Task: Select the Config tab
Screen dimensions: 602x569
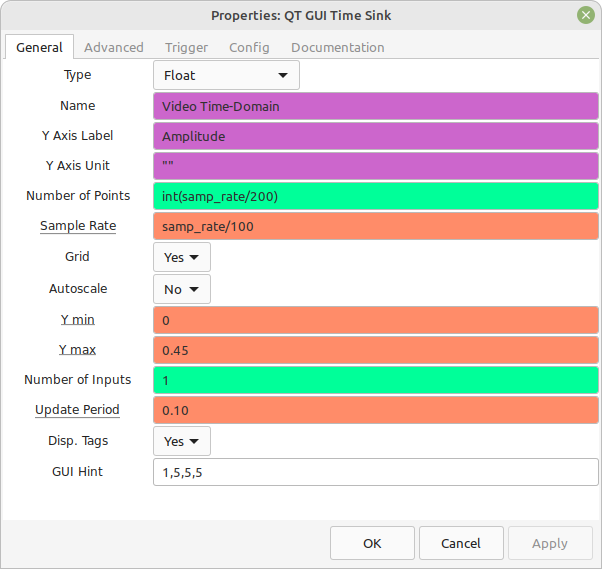Action: coord(249,47)
